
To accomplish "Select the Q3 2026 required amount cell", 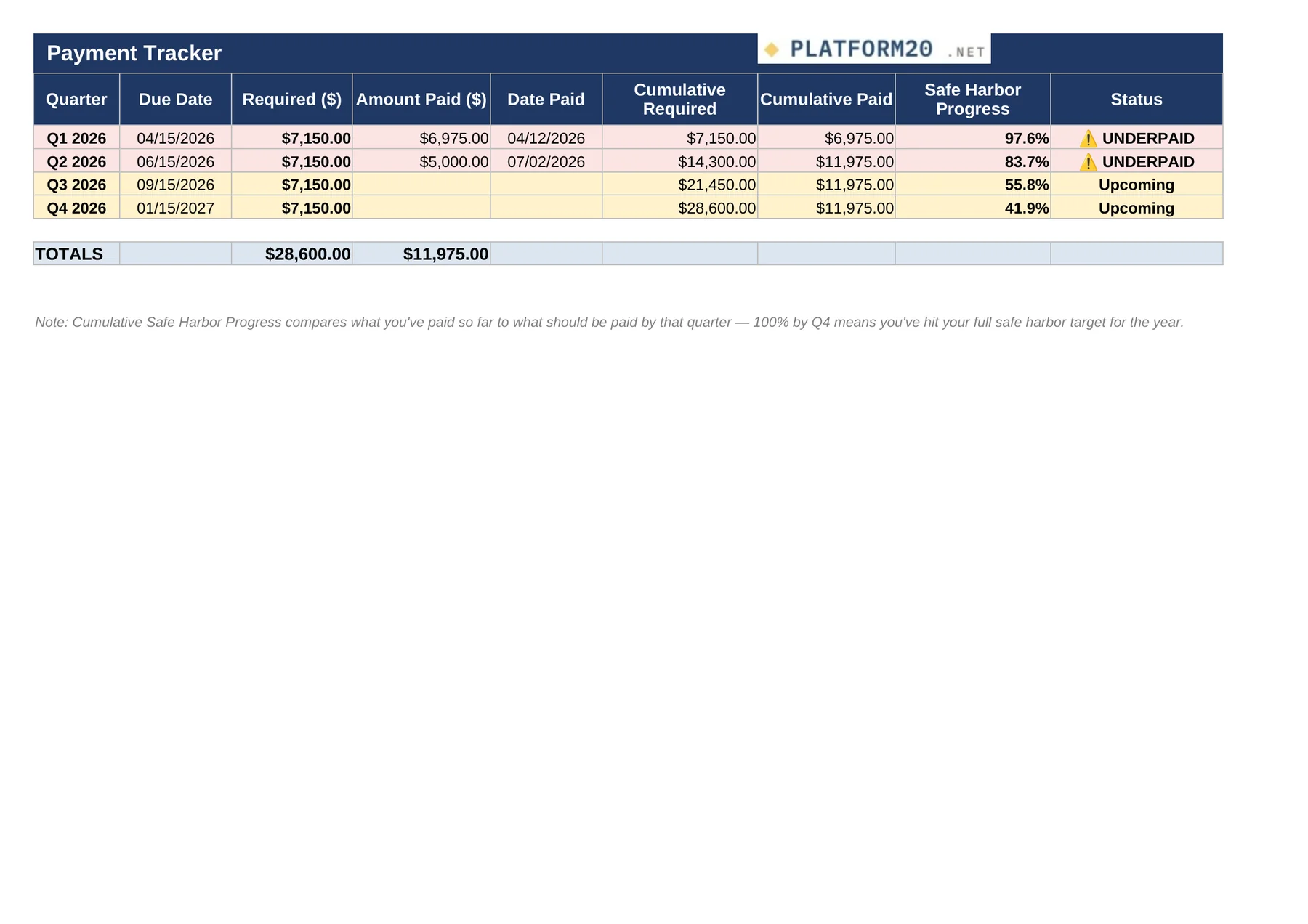I will pyautogui.click(x=291, y=185).
